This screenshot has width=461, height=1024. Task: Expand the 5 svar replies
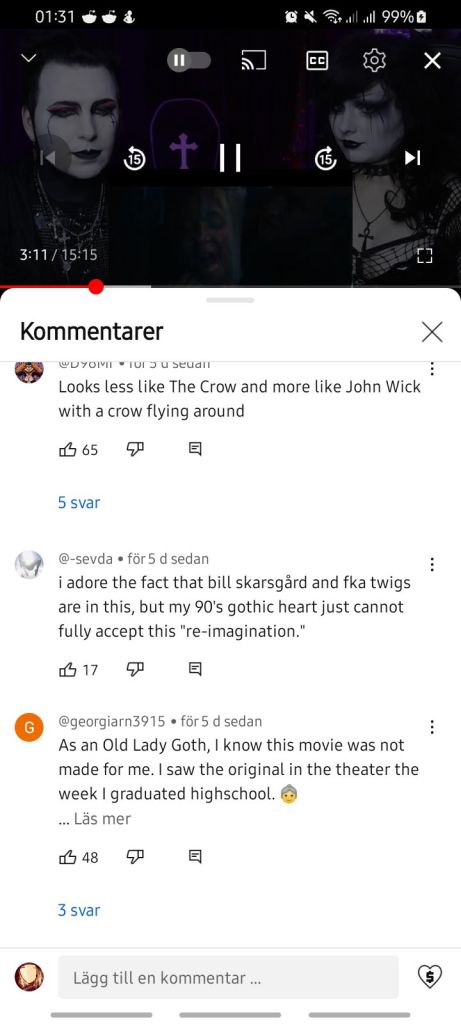79,502
